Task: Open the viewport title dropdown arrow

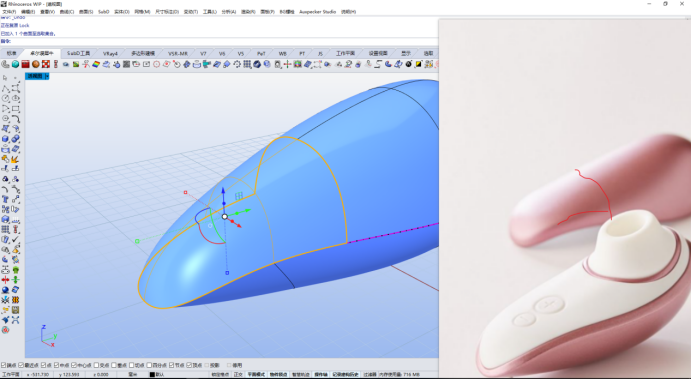Action: 47,76
